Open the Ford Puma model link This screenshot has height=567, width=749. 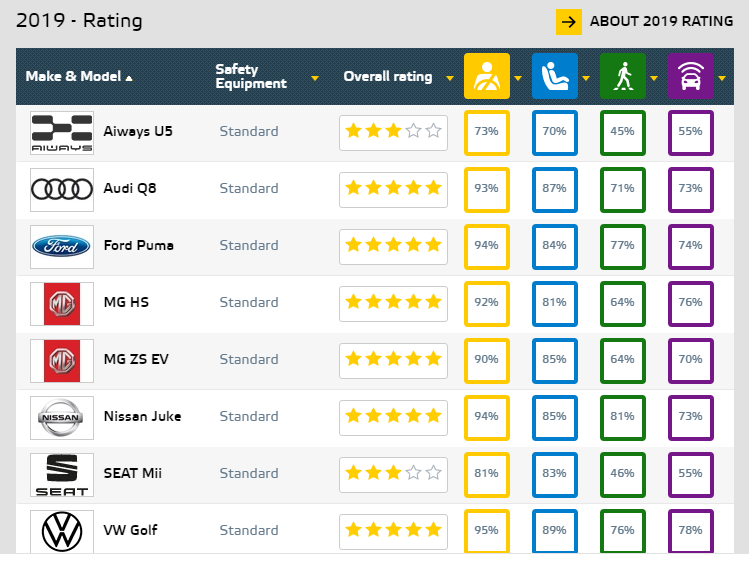[x=139, y=245]
